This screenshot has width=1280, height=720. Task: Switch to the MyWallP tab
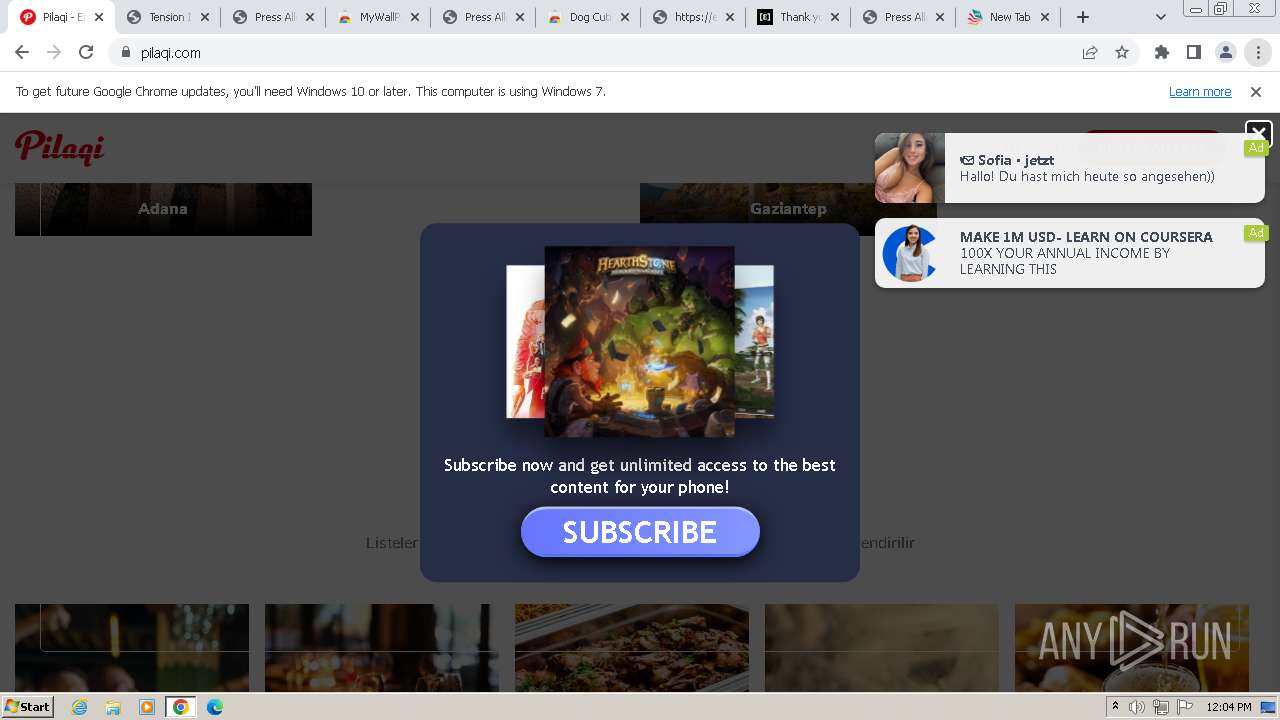[x=377, y=17]
